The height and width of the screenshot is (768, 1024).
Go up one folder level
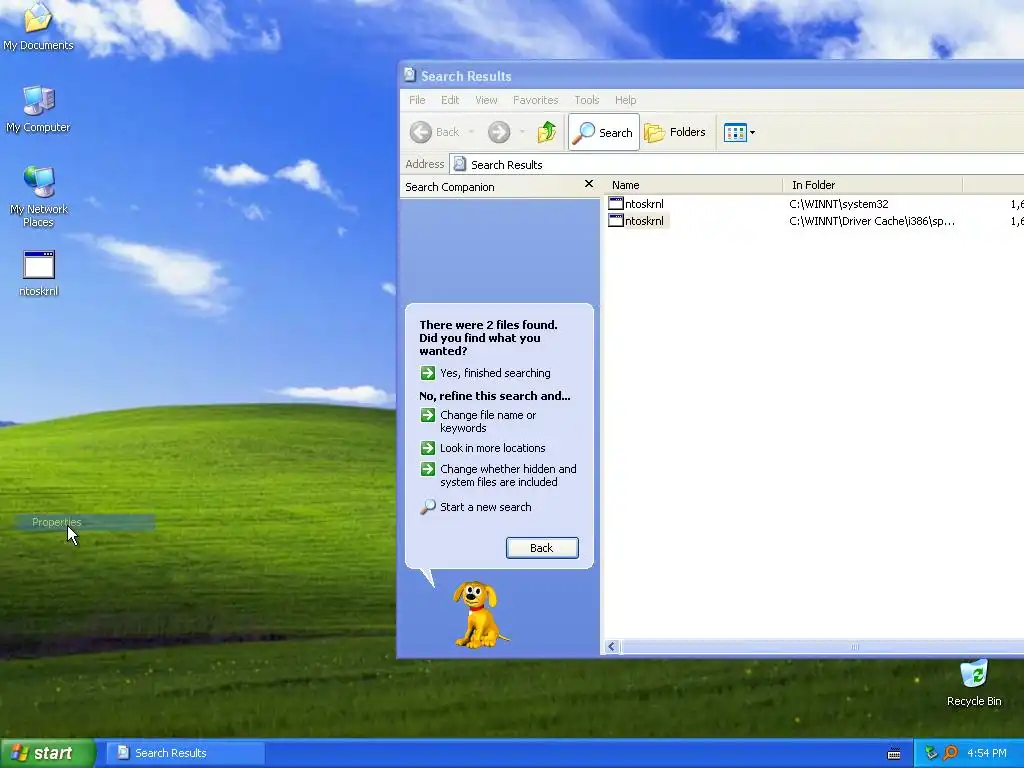tap(547, 132)
